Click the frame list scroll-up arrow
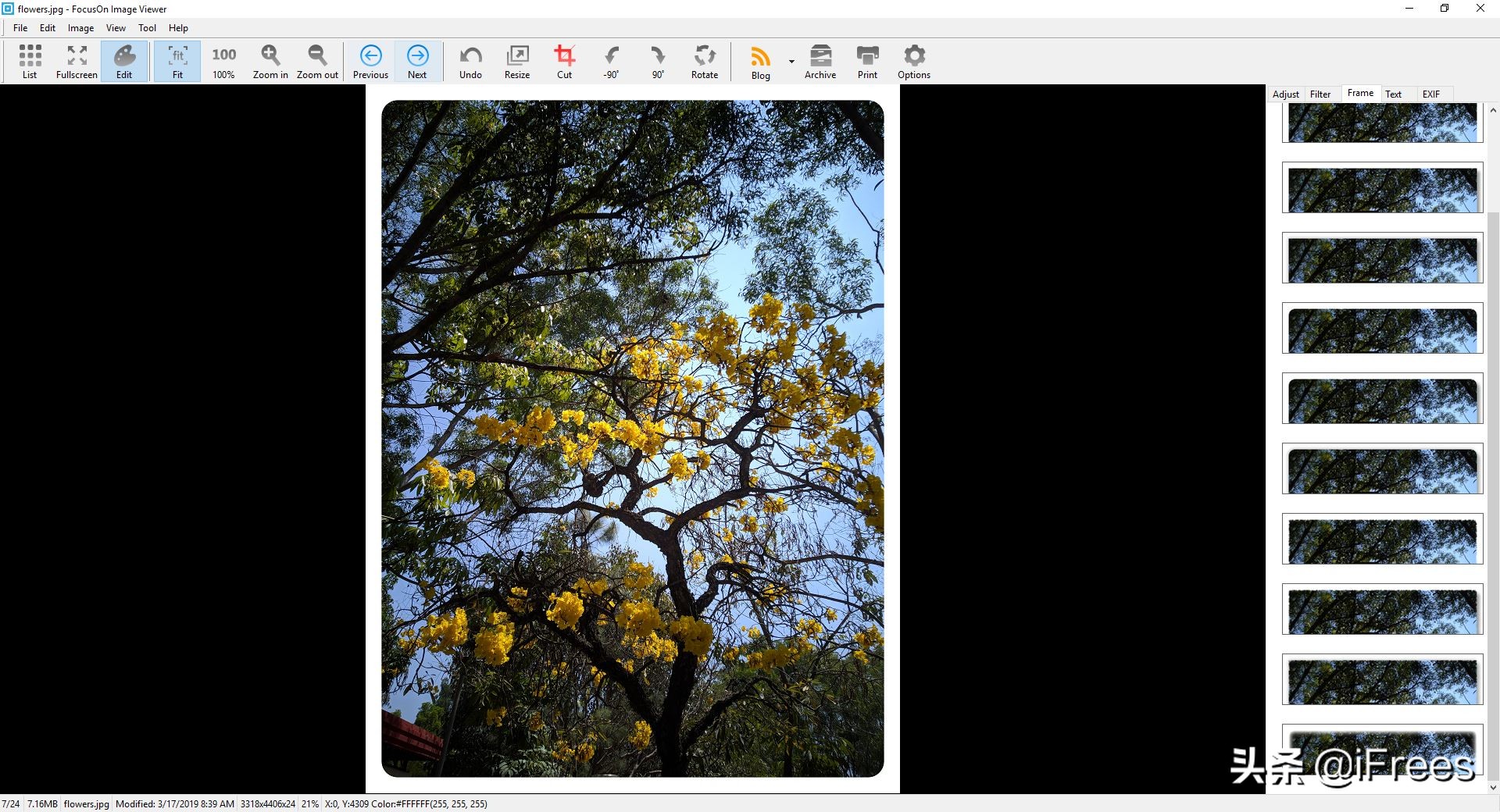Screen dimensions: 1500x812 pyautogui.click(x=1493, y=110)
